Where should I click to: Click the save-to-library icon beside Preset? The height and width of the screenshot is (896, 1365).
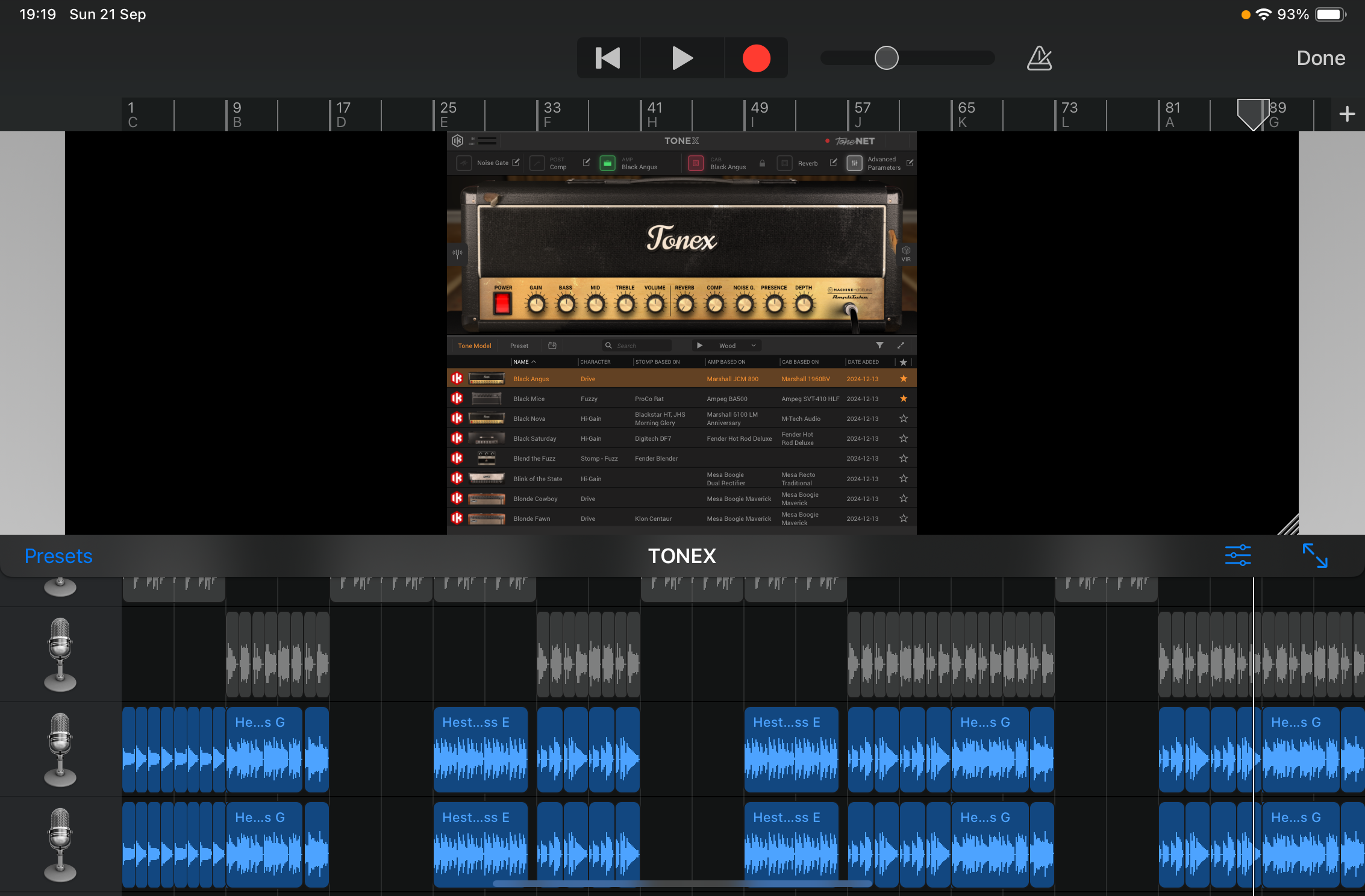552,346
